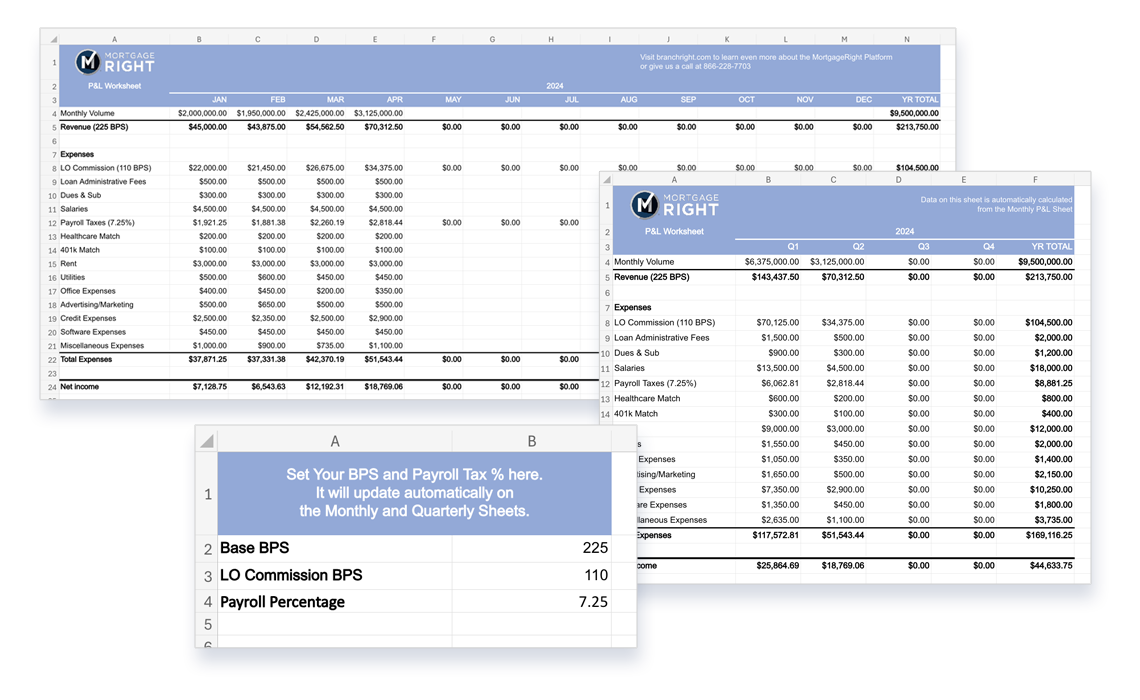Edit the Payroll Percentage value 7.25
The height and width of the screenshot is (700, 1140).
531,602
